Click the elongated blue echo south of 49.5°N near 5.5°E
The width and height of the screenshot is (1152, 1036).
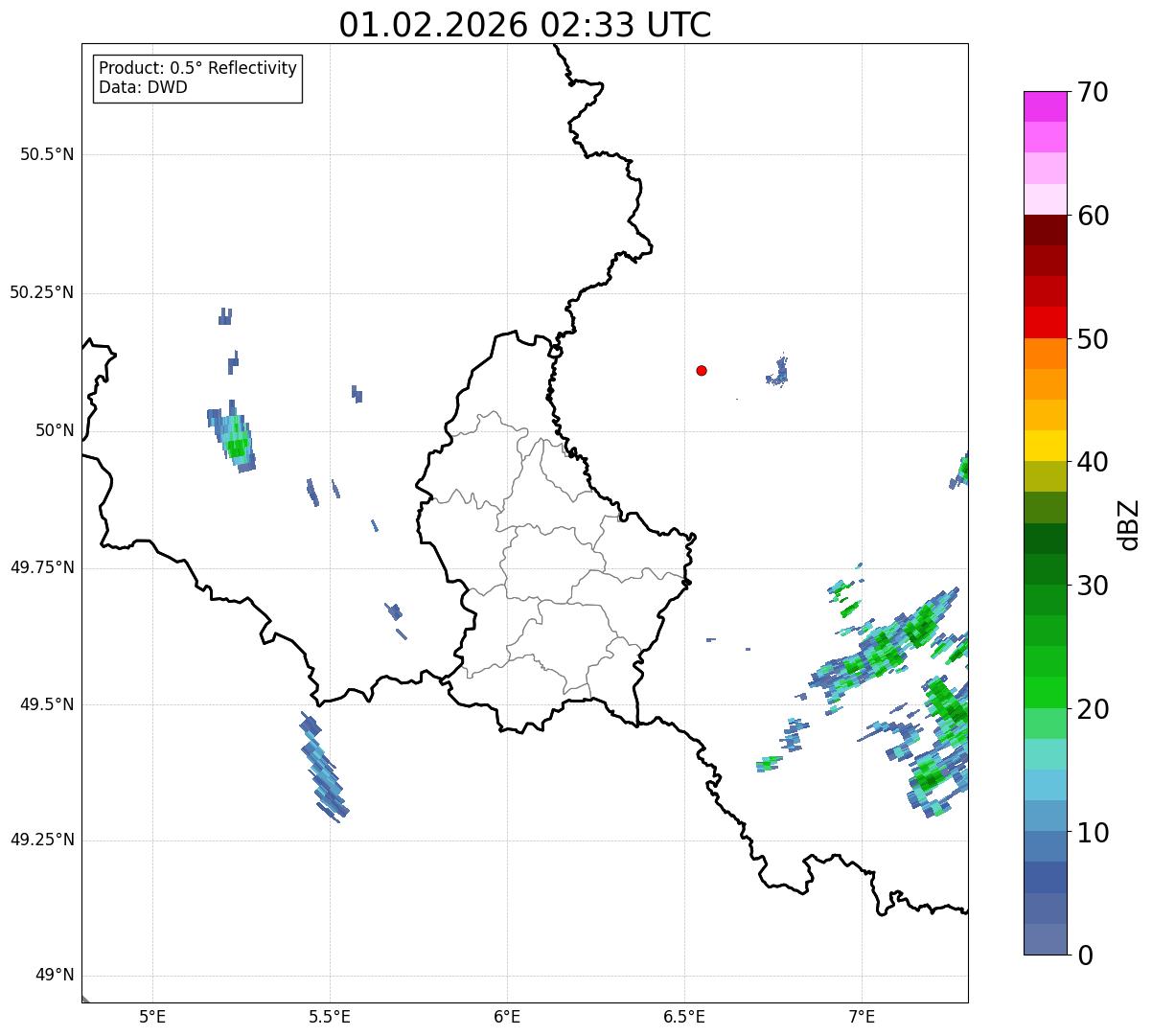(323, 768)
